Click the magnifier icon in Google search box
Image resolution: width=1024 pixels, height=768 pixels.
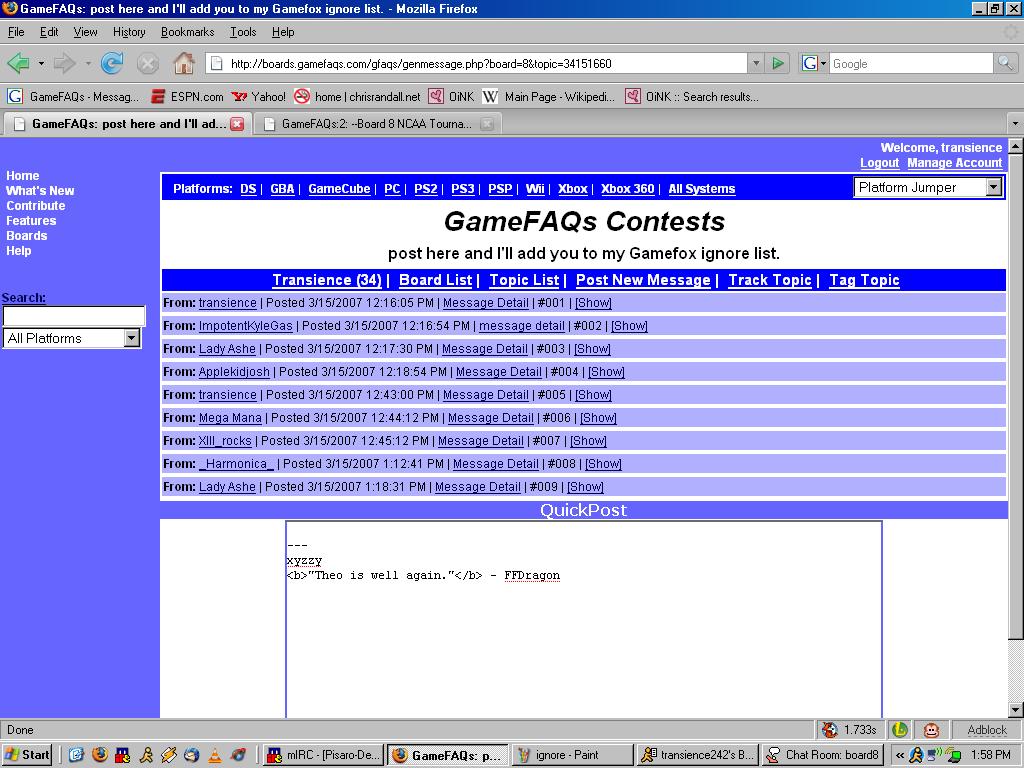(1005, 63)
